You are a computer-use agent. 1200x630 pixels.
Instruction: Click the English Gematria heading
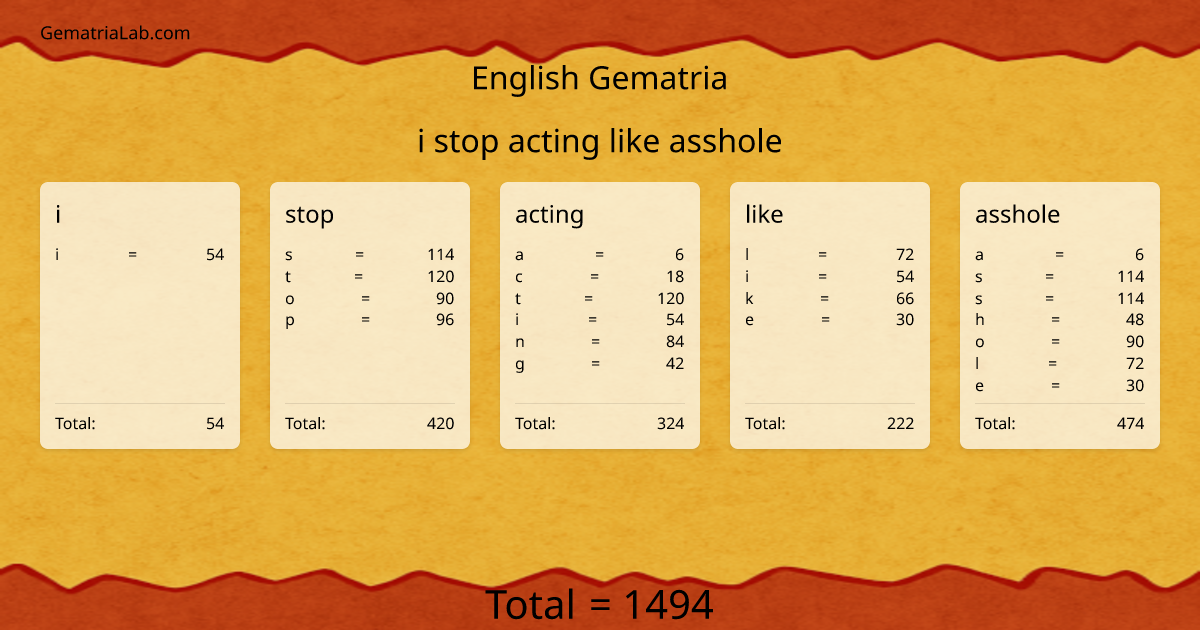click(x=599, y=79)
